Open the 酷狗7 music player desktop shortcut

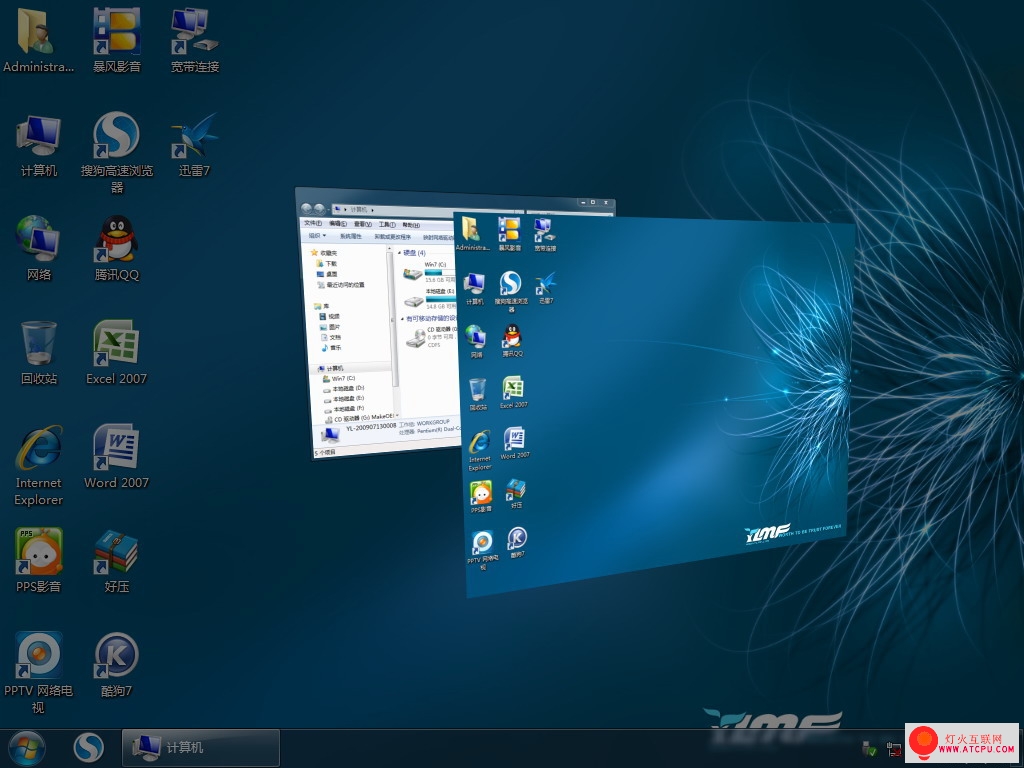116,664
